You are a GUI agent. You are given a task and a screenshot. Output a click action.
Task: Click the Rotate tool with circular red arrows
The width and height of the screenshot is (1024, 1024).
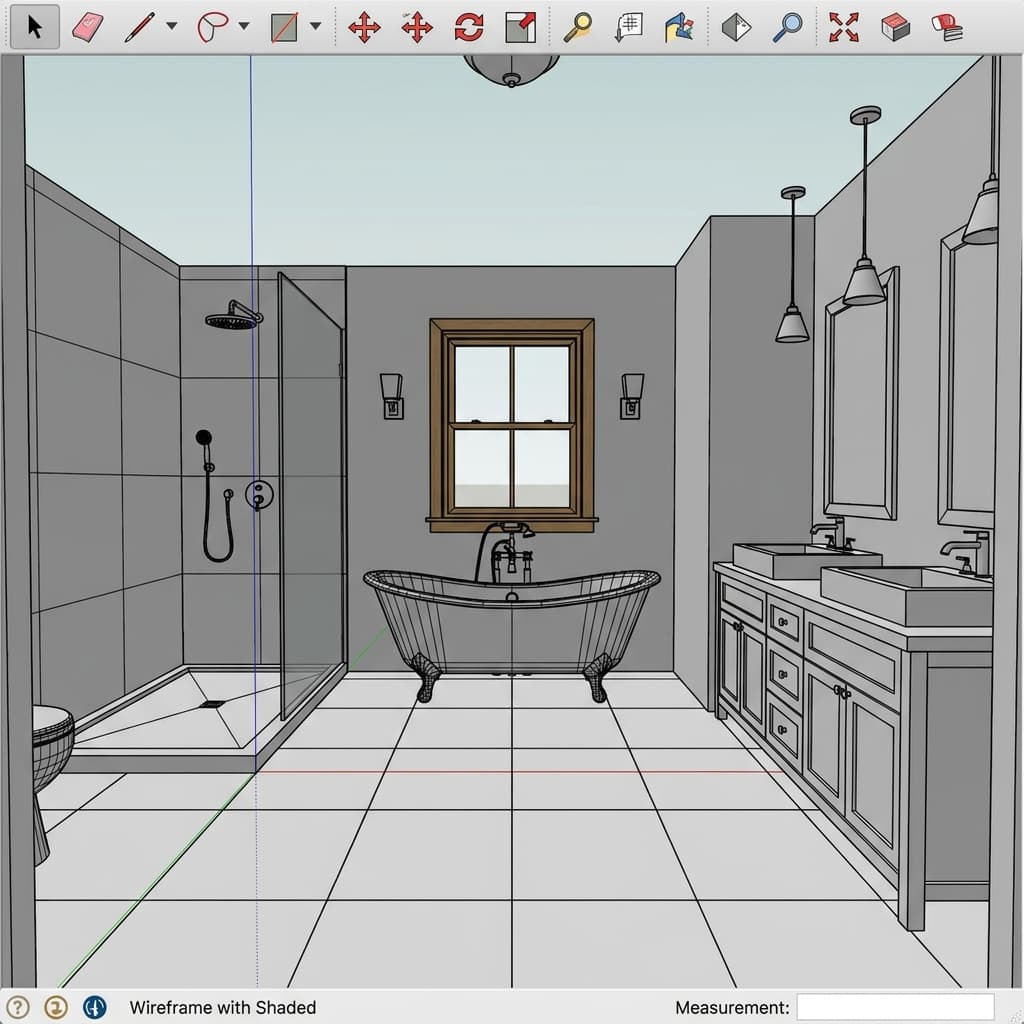468,27
